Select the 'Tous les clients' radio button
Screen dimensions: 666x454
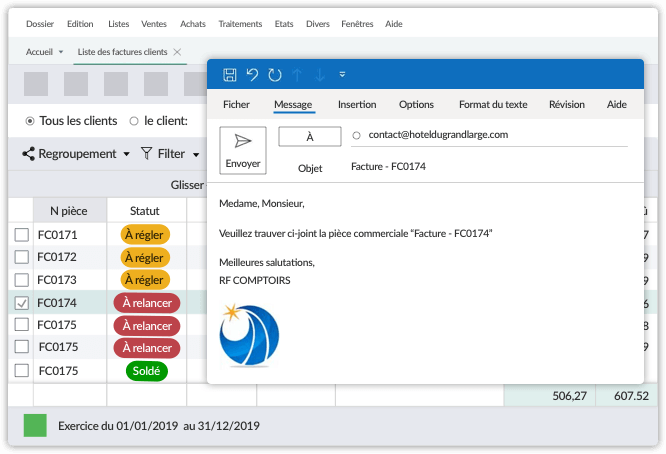29,121
